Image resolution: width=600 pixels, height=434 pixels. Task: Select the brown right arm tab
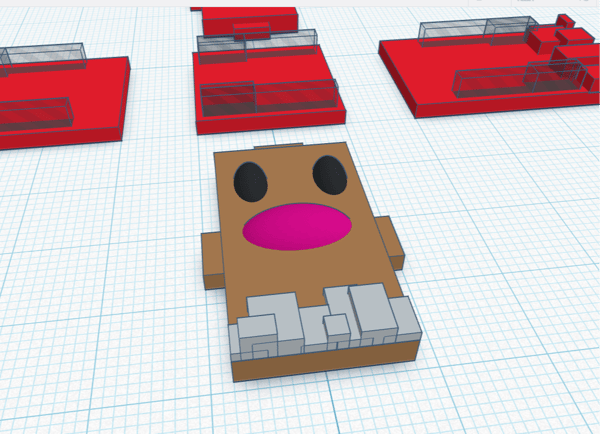pos(390,242)
